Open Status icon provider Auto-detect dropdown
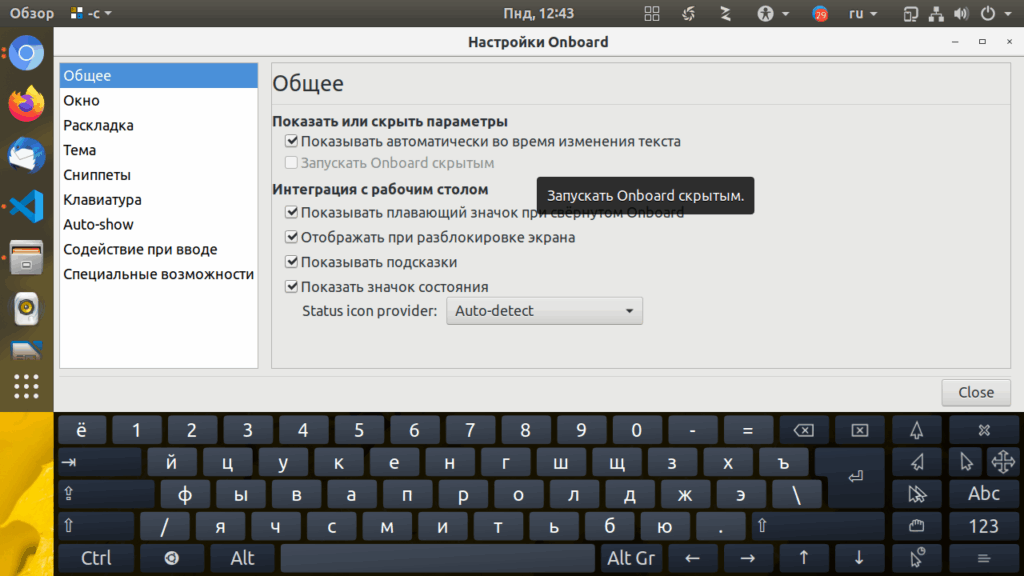The image size is (1024, 576). 544,311
